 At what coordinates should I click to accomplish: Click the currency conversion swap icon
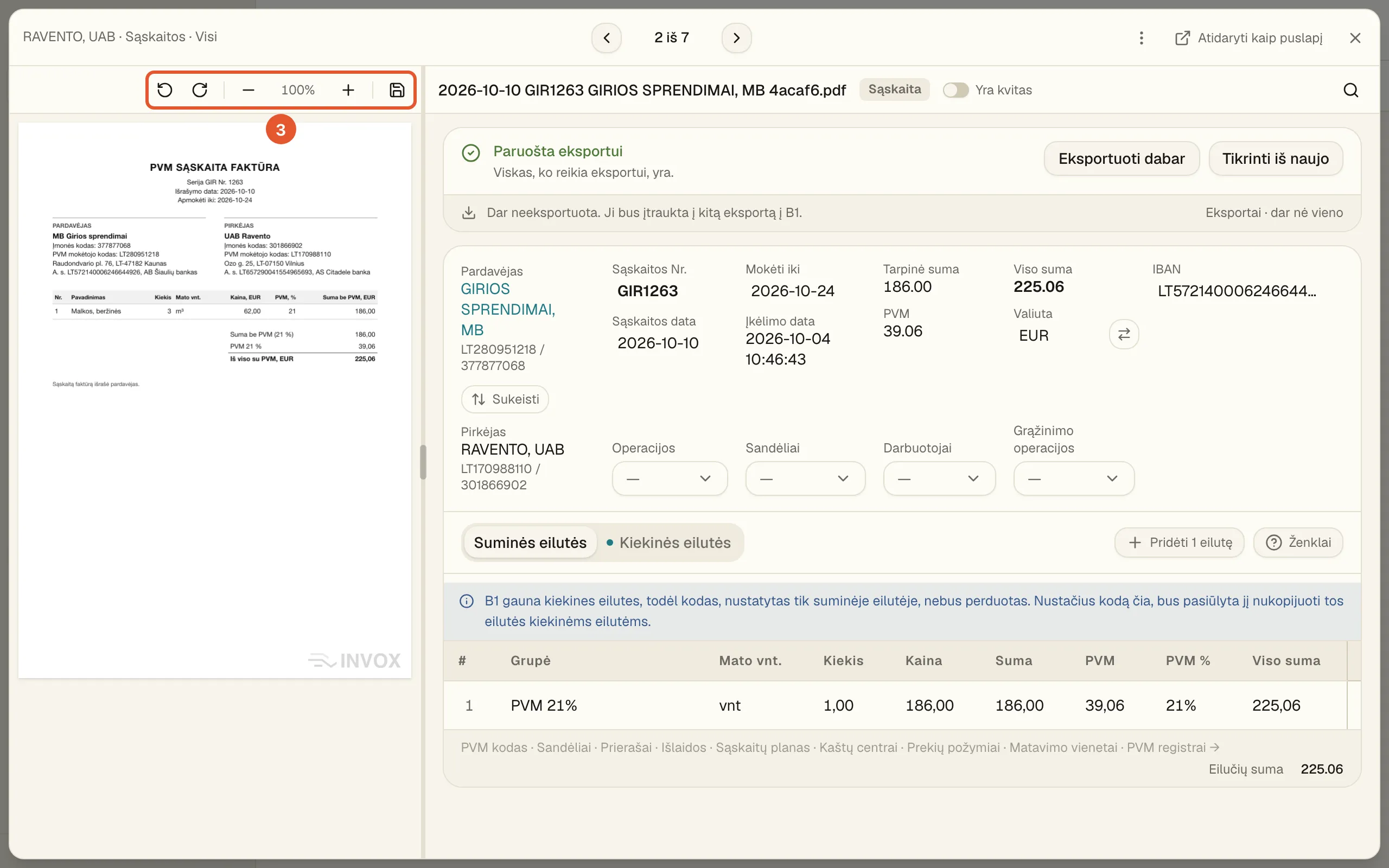[x=1124, y=334]
